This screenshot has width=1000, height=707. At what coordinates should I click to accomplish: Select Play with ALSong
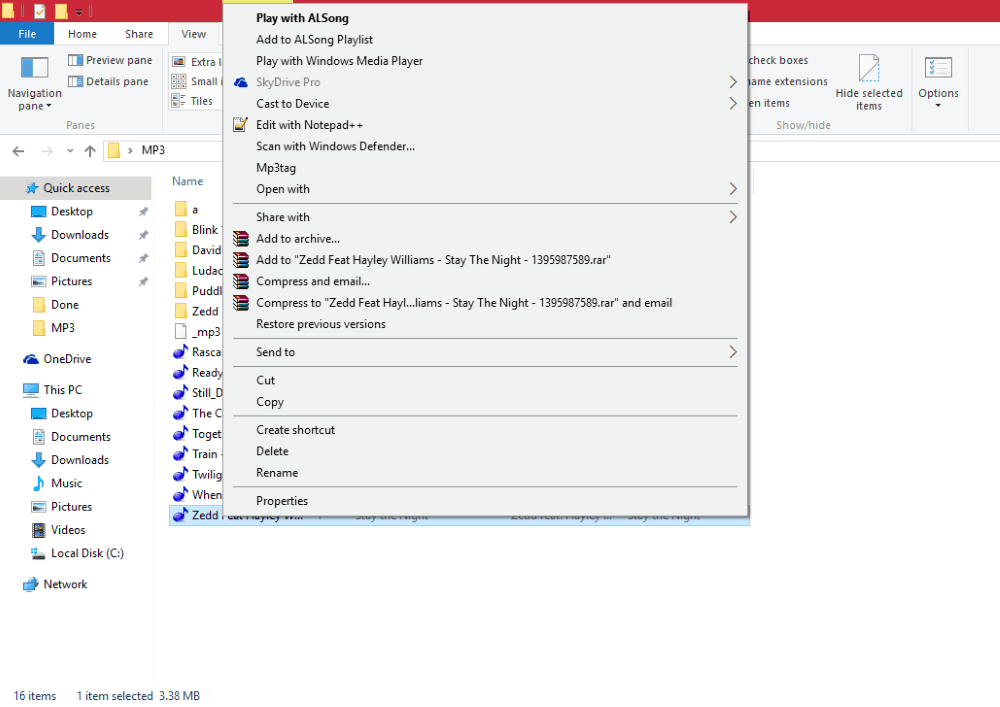click(x=302, y=18)
